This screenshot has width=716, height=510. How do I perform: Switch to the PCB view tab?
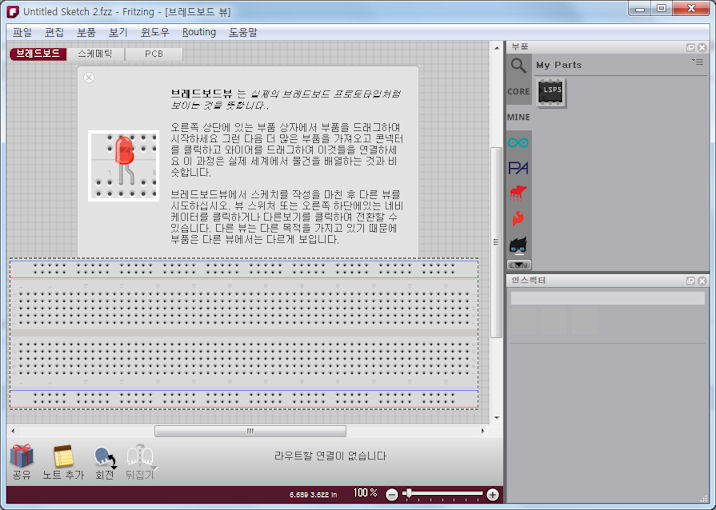pos(153,54)
